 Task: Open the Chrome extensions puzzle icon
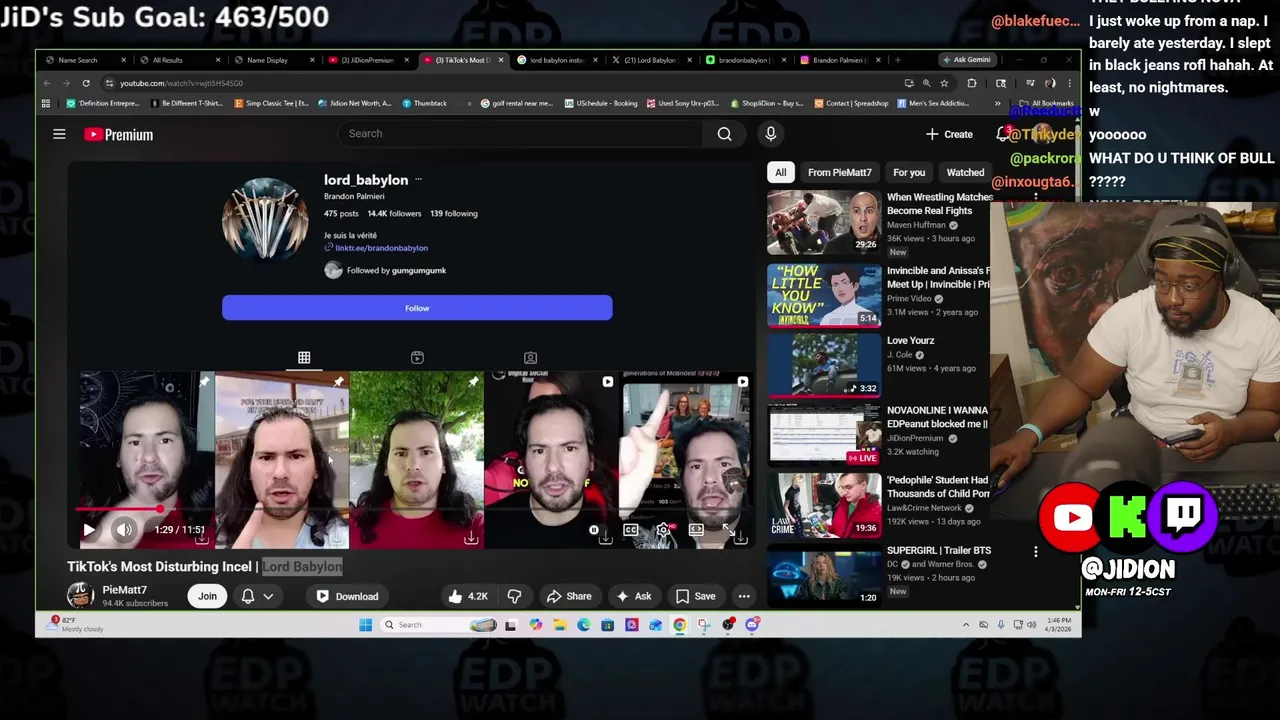(x=972, y=83)
